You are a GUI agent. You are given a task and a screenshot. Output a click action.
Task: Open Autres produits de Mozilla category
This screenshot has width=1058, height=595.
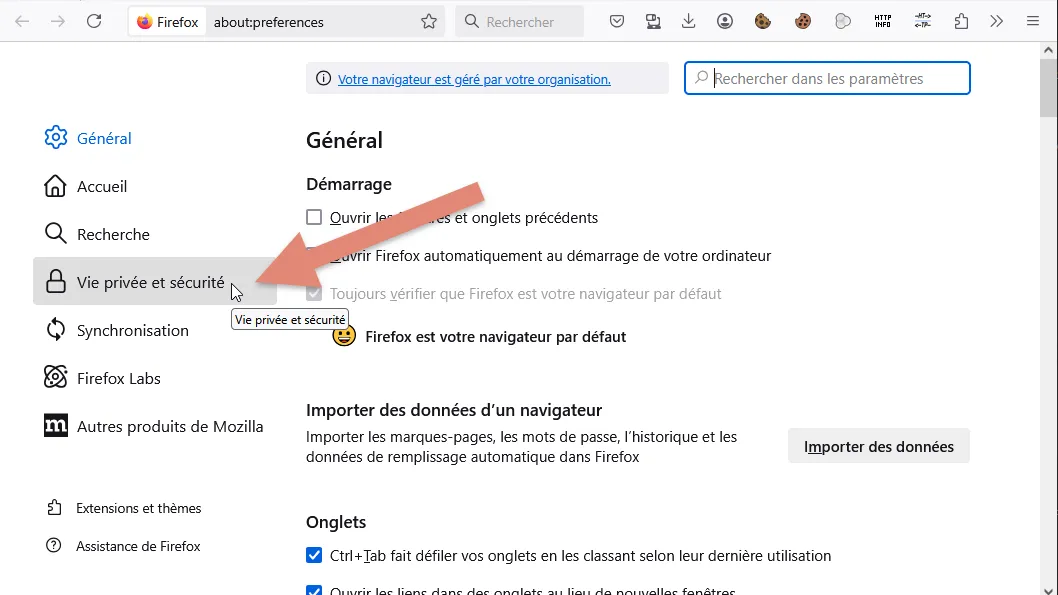pyautogui.click(x=155, y=426)
